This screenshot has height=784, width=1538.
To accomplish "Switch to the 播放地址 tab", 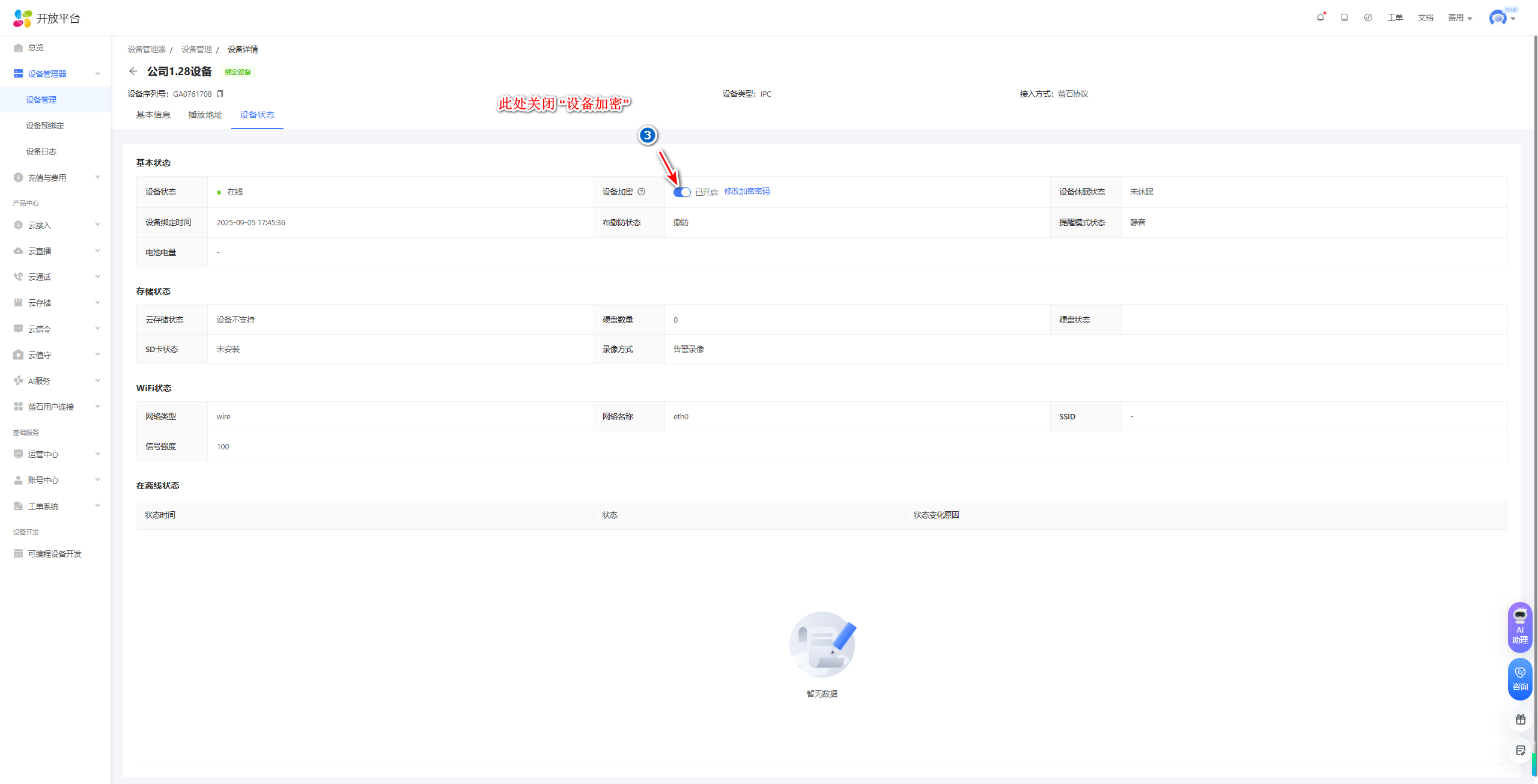I will click(205, 115).
